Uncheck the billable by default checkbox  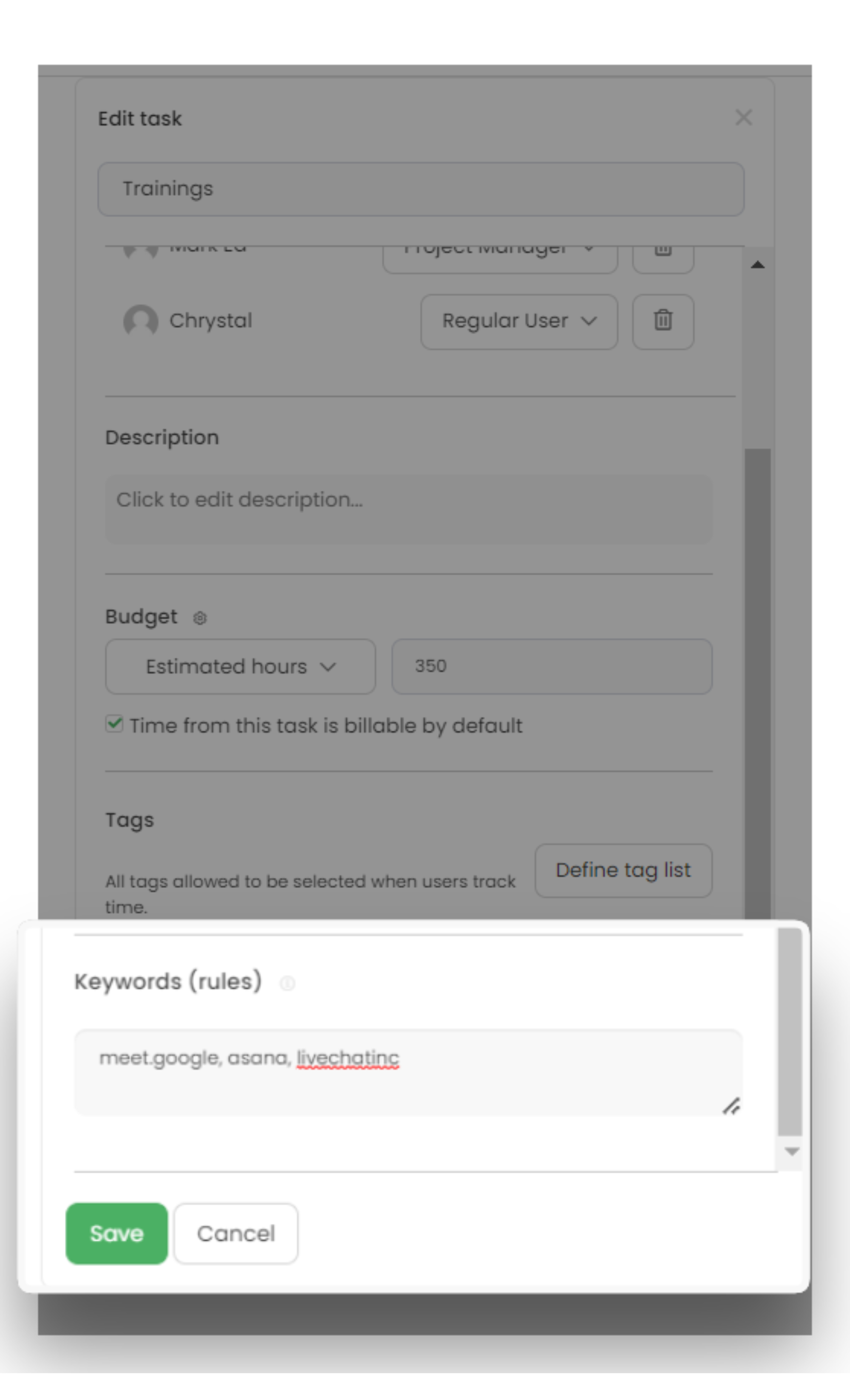click(114, 724)
